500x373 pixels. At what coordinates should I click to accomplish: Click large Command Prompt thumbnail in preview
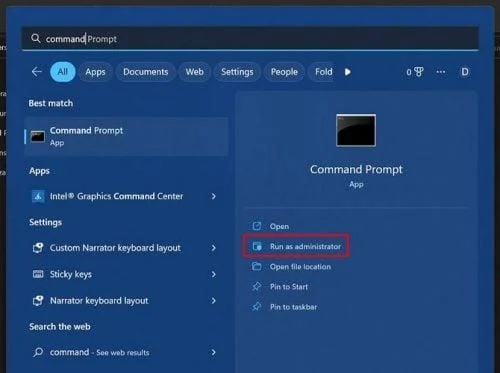pyautogui.click(x=356, y=130)
